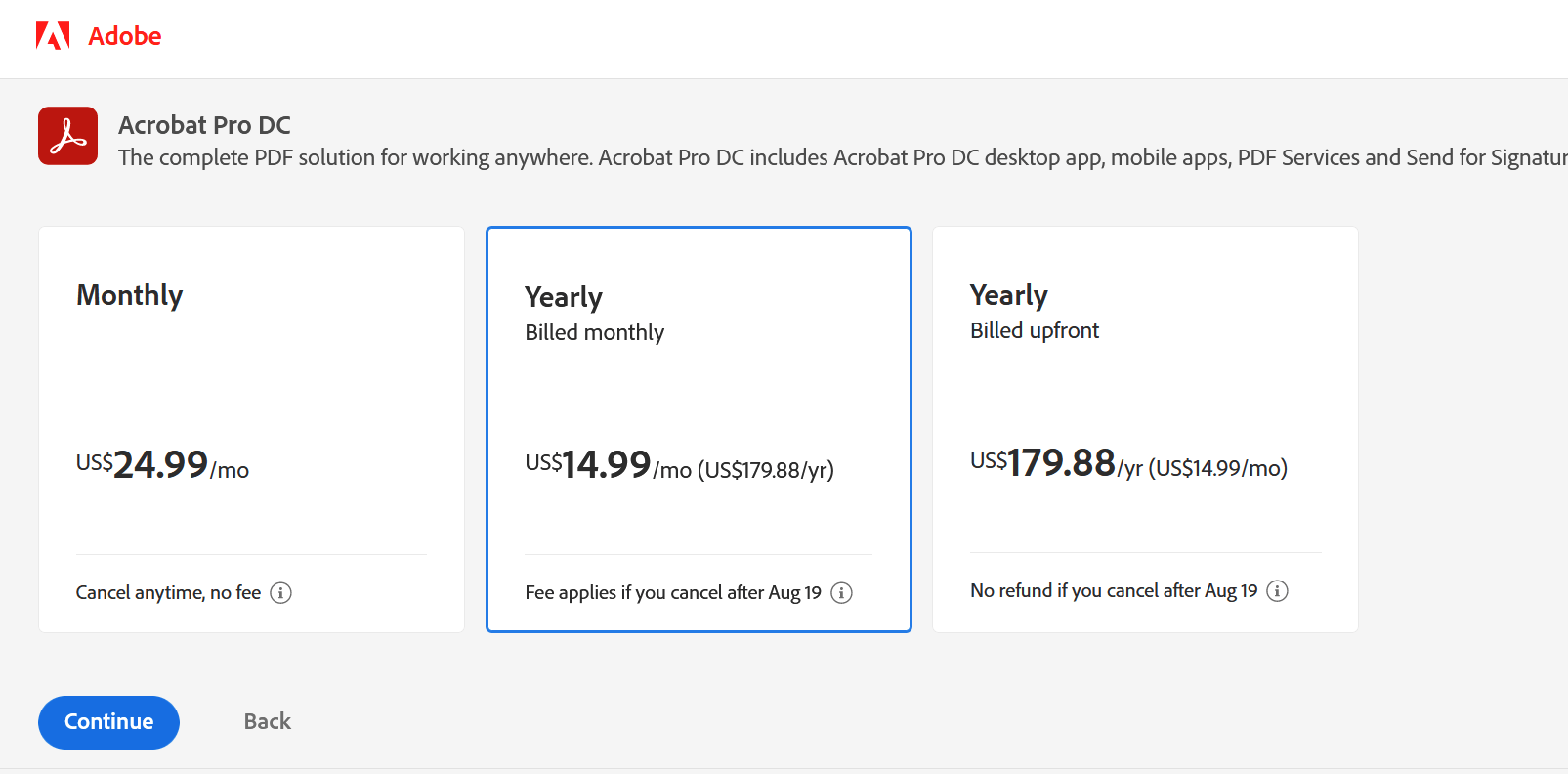Click "Fee applies if you cancel after Aug 19"

672,593
